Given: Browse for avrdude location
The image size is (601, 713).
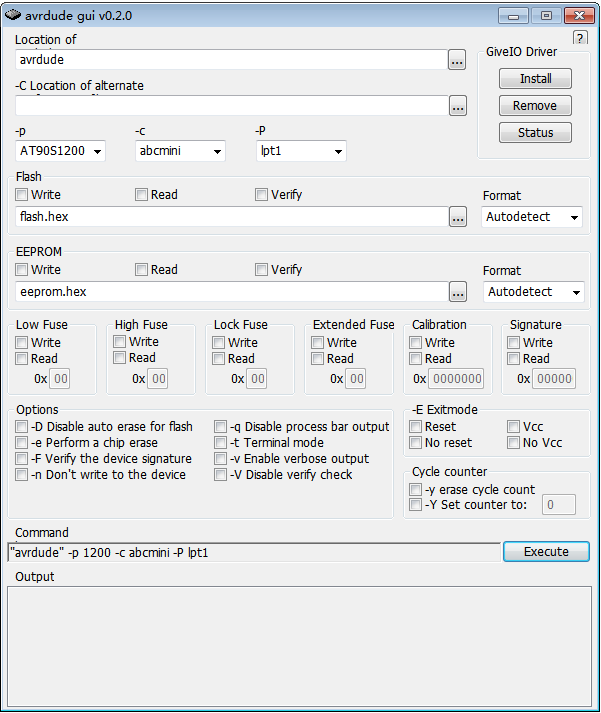Looking at the screenshot, I should (x=457, y=60).
